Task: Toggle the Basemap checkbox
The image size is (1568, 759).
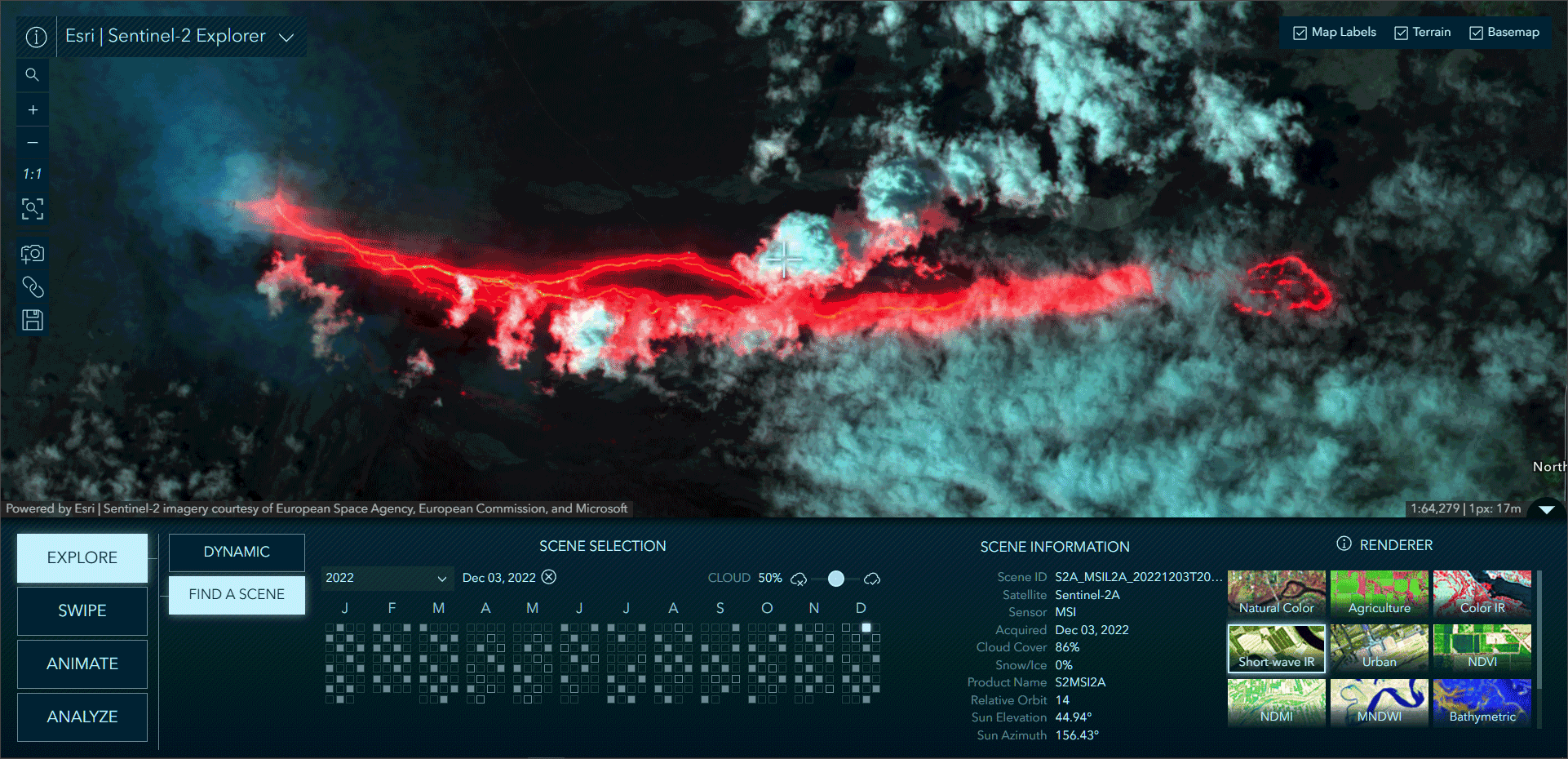Action: coord(1476,33)
